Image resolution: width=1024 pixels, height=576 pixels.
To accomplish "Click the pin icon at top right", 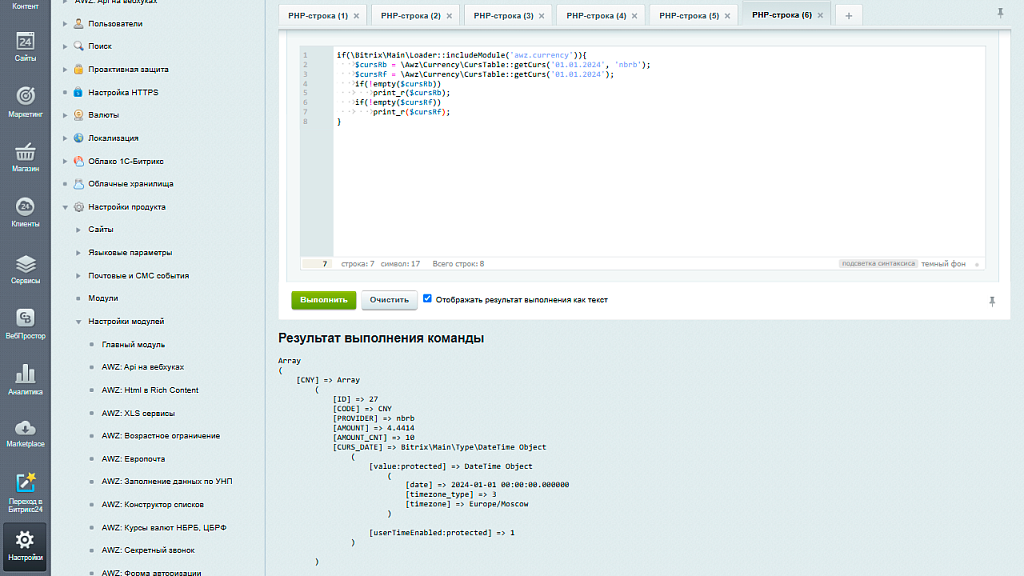I will [1000, 13].
